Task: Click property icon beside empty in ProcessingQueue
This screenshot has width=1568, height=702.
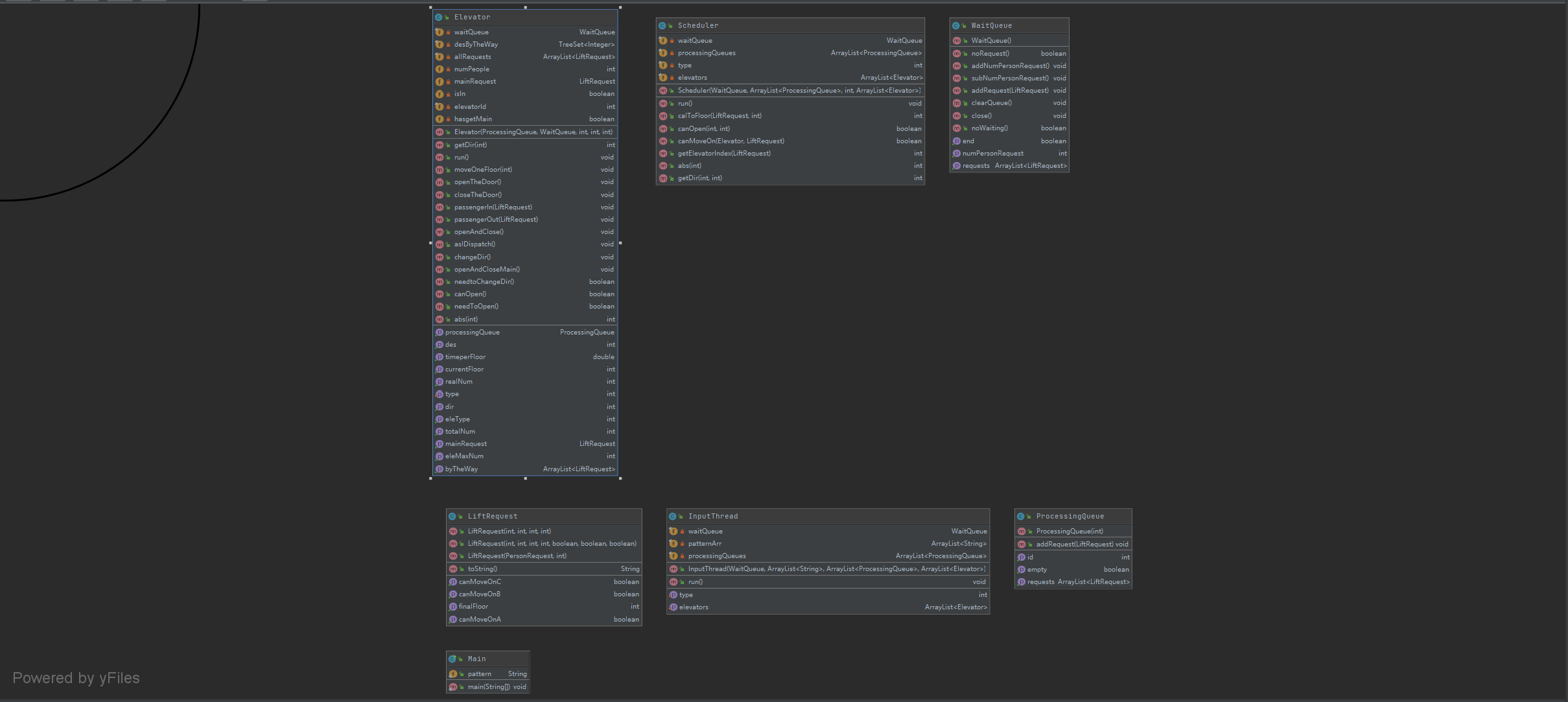Action: click(x=1022, y=570)
